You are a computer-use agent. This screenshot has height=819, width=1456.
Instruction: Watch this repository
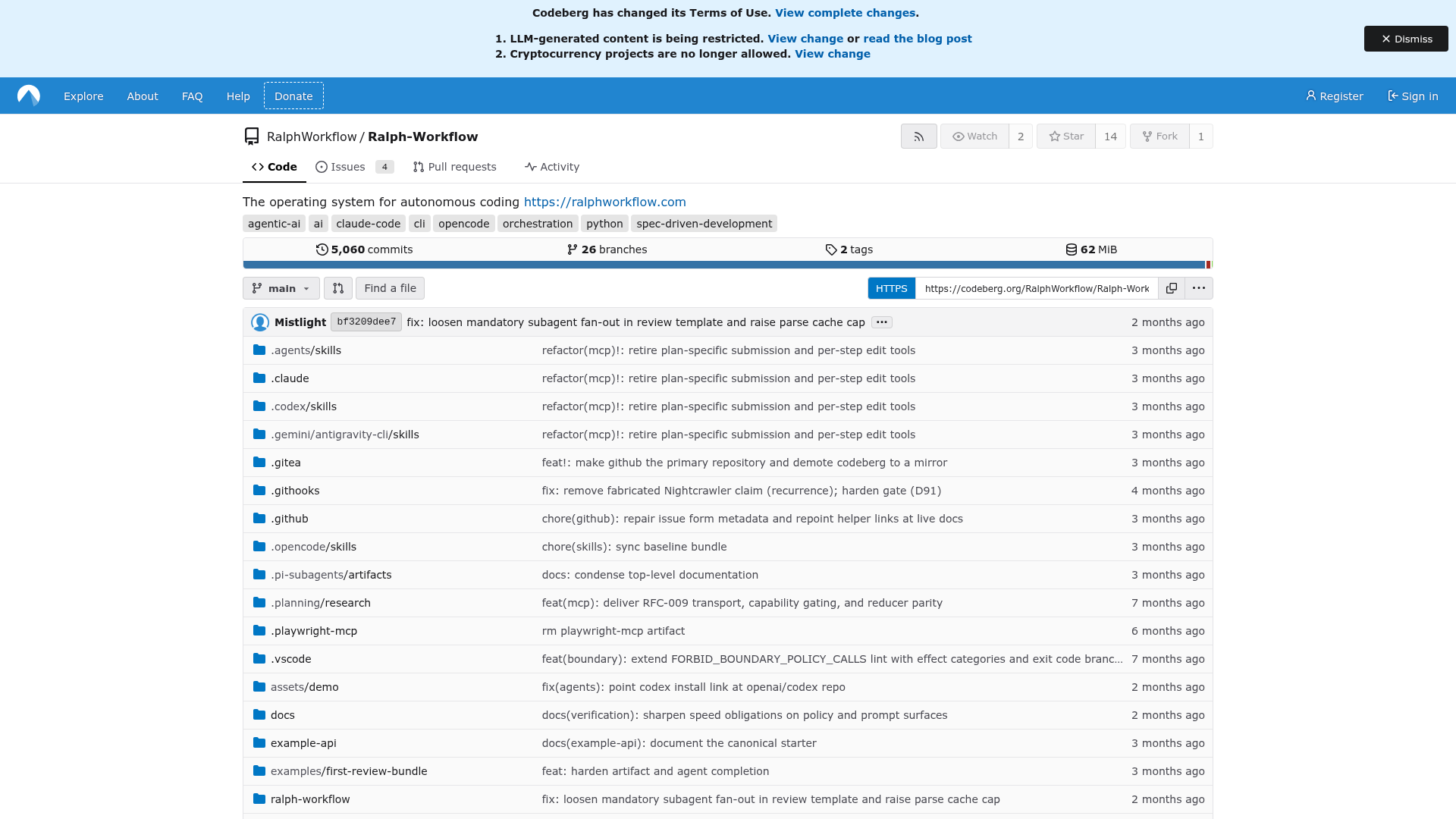pos(974,136)
